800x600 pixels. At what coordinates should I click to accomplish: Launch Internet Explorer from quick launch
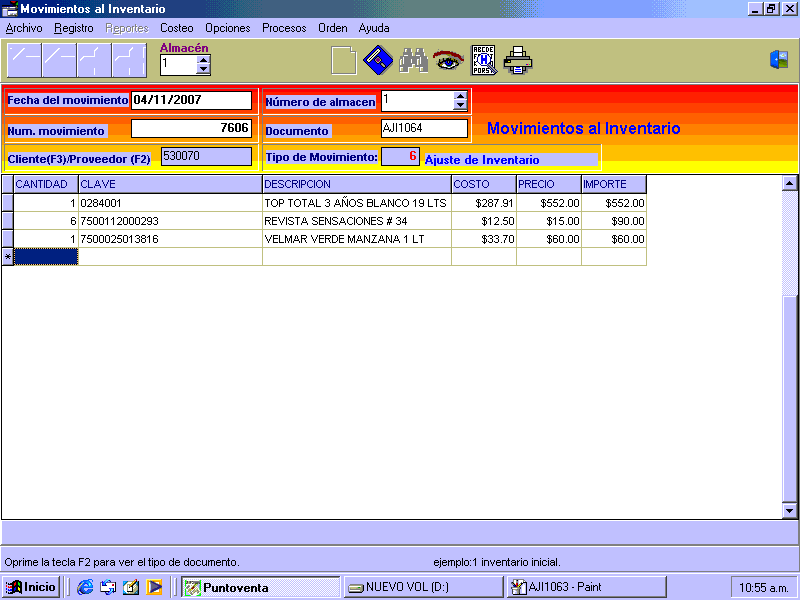click(85, 587)
